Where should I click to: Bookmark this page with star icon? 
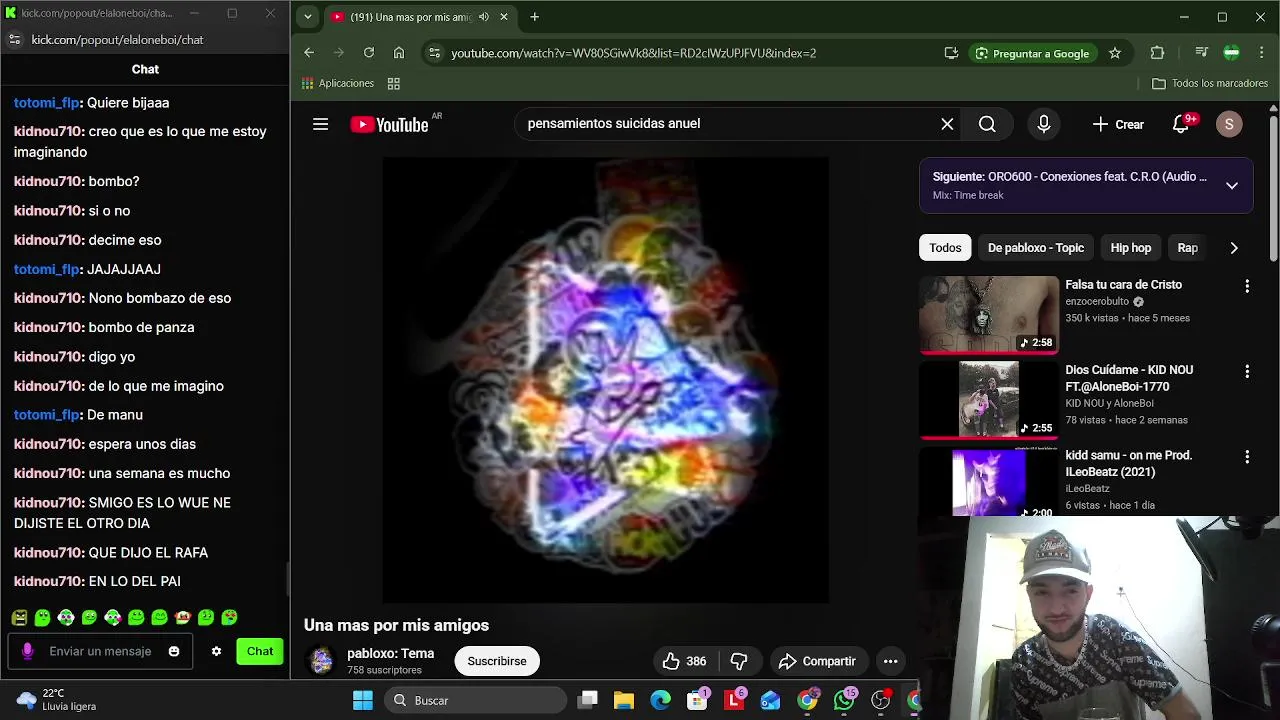tap(1115, 53)
